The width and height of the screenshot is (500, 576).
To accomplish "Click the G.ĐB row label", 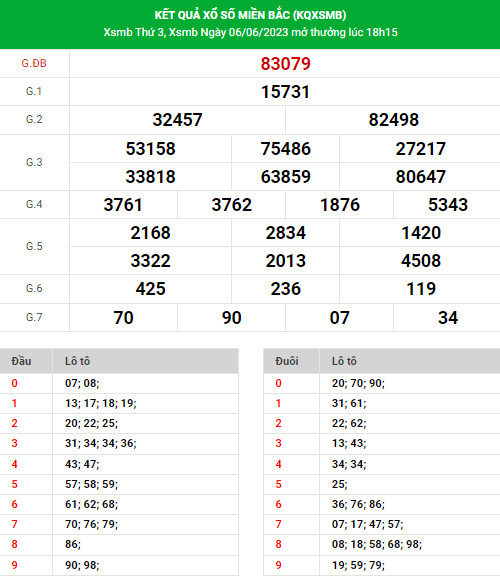I will [x=34, y=64].
